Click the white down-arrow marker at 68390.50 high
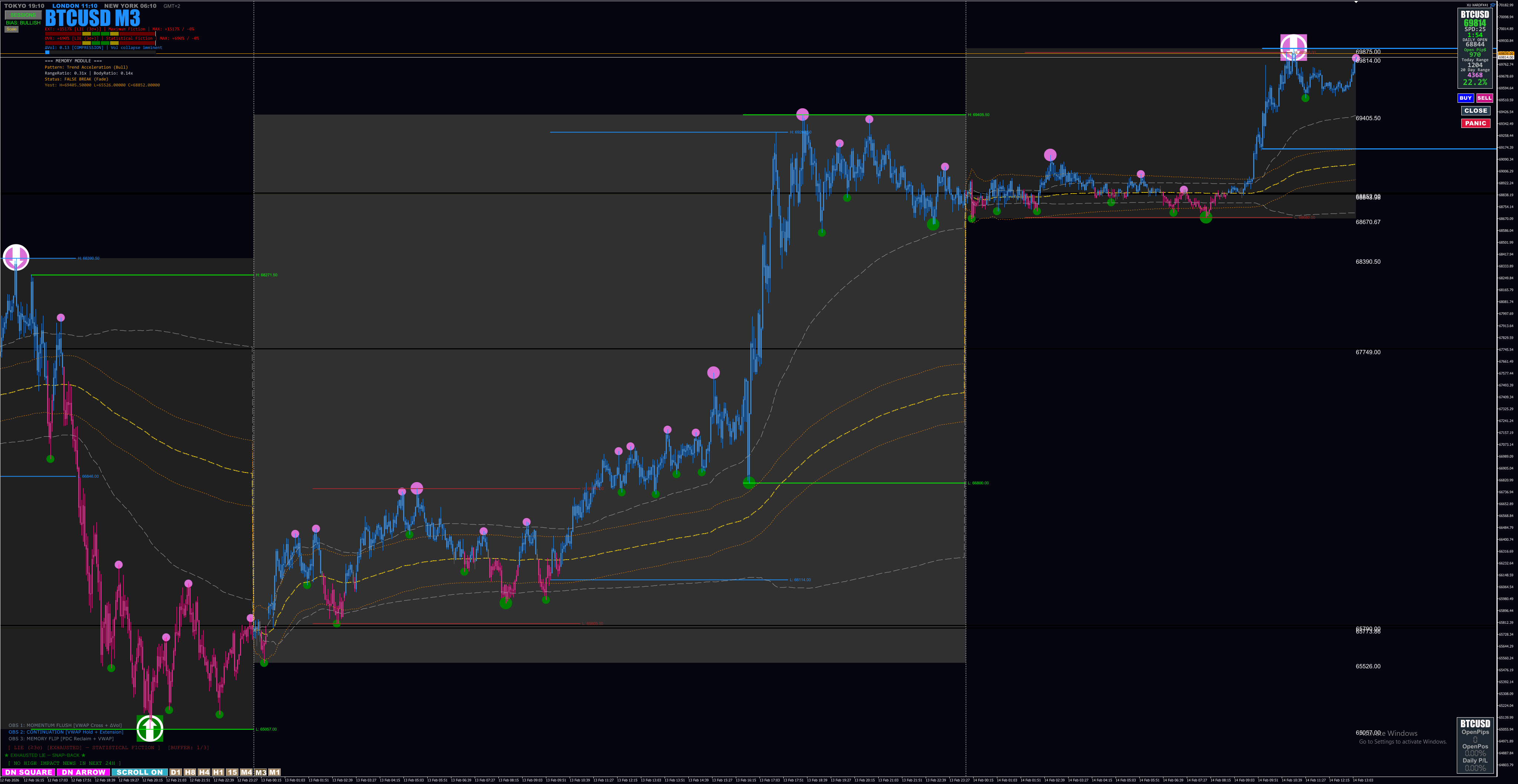Viewport: 1518px width, 784px height. click(16, 257)
